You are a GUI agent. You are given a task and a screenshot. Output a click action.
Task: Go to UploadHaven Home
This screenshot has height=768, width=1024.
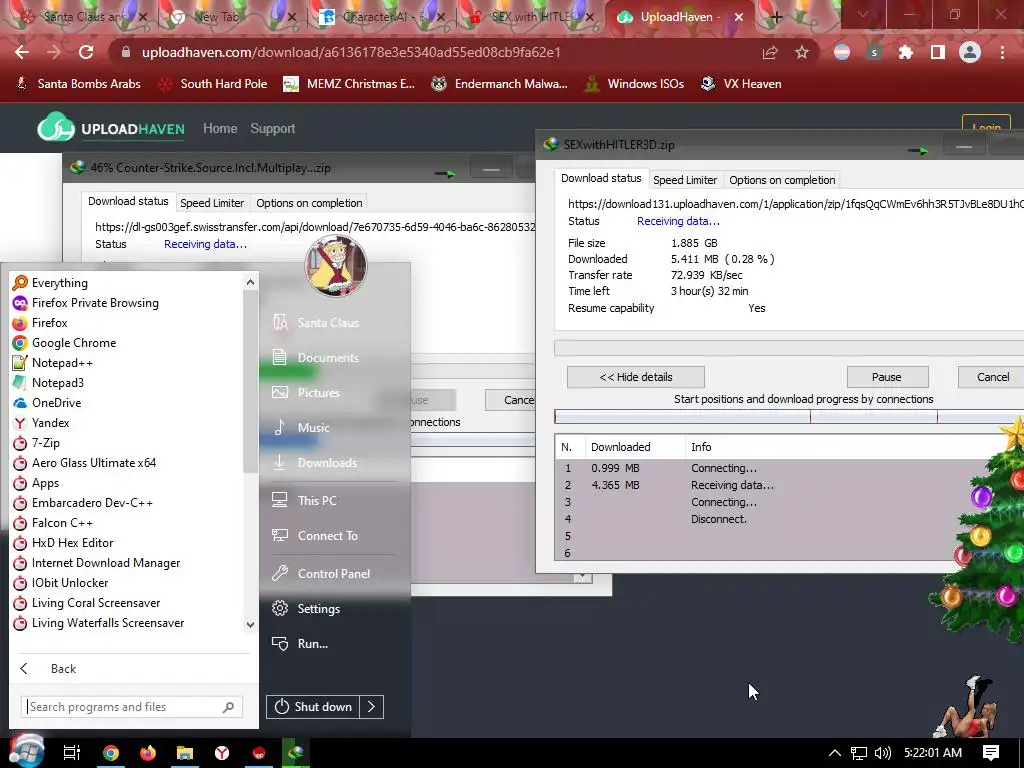220,129
